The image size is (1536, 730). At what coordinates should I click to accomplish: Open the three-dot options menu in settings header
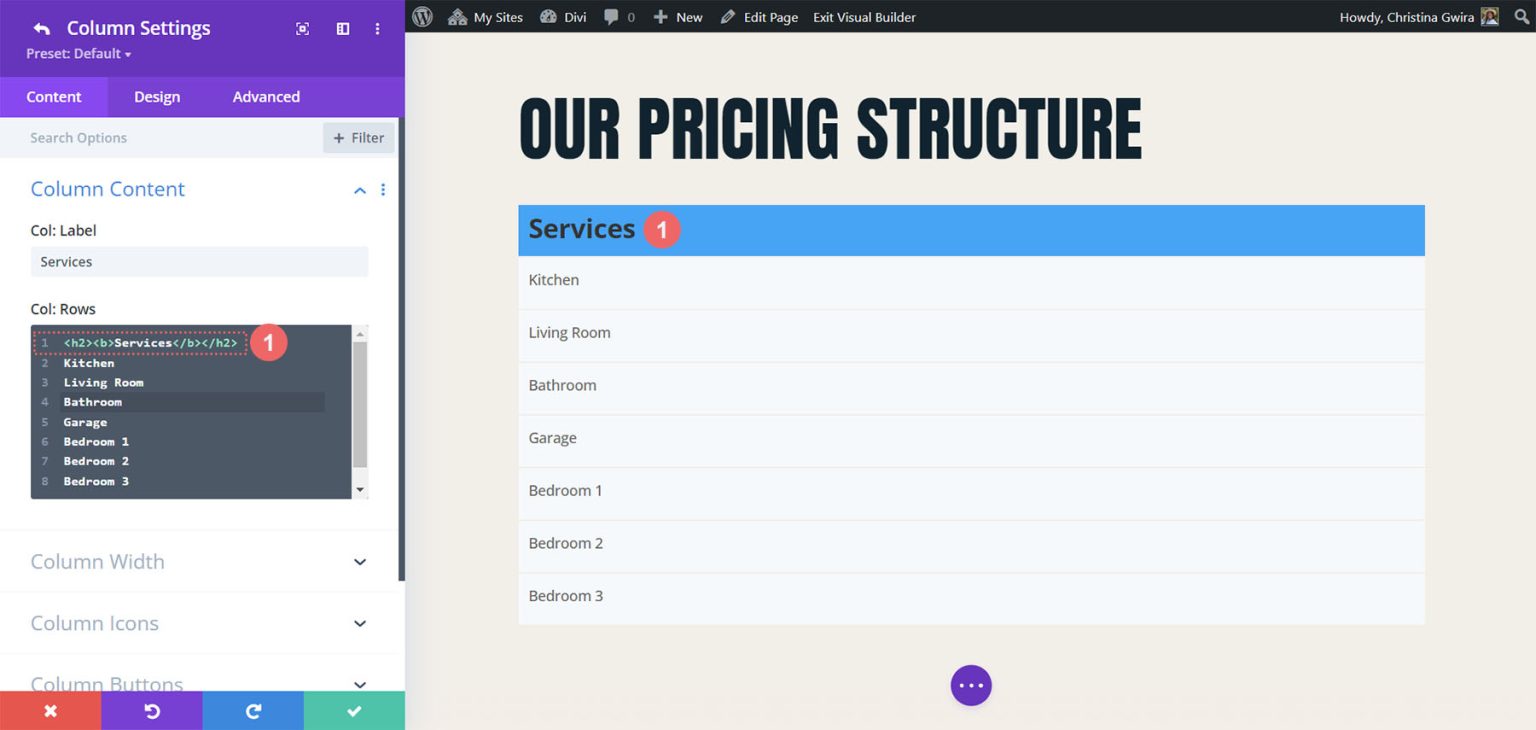point(377,29)
